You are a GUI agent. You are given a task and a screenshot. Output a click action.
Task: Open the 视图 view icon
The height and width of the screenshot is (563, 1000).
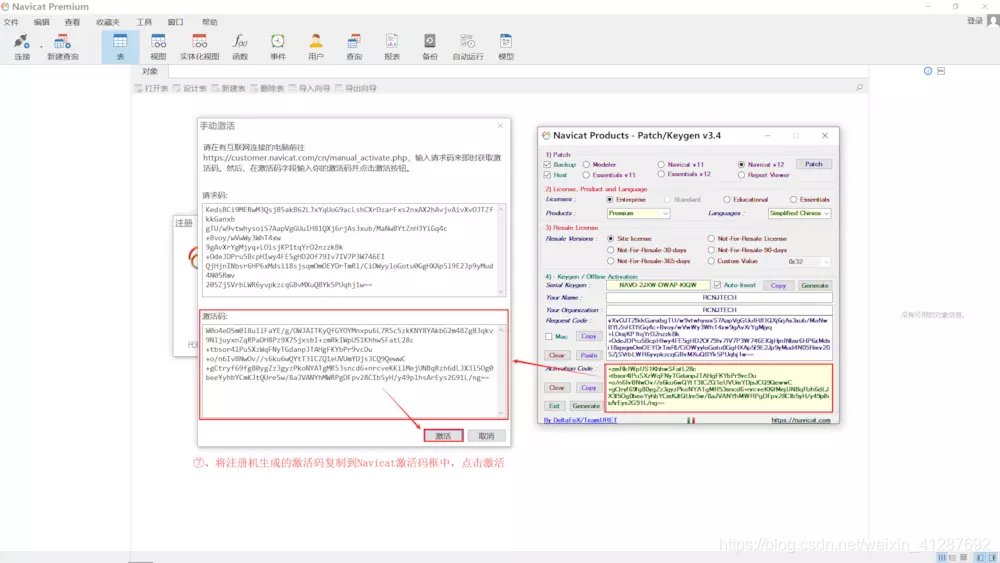point(158,47)
